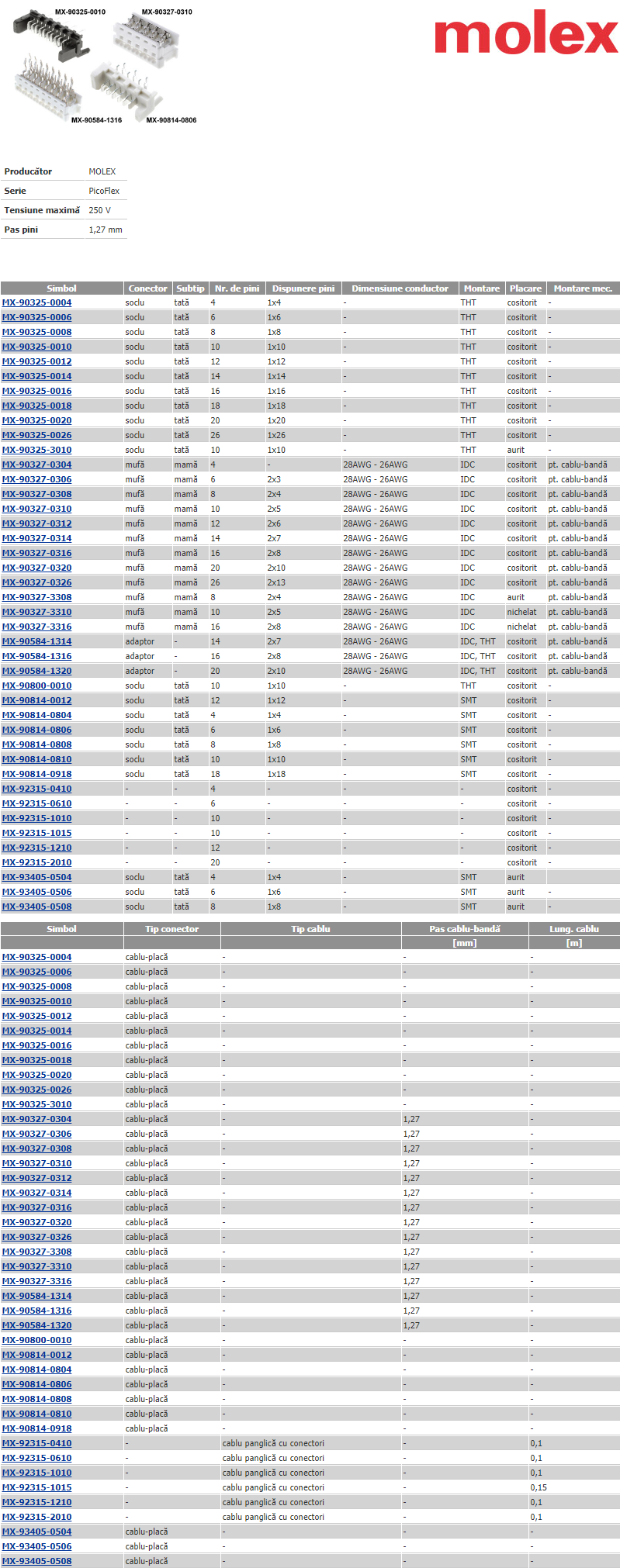Open MX-92315-1015 link in the first table
Viewport: 620px width, 1568px height.
(36, 833)
